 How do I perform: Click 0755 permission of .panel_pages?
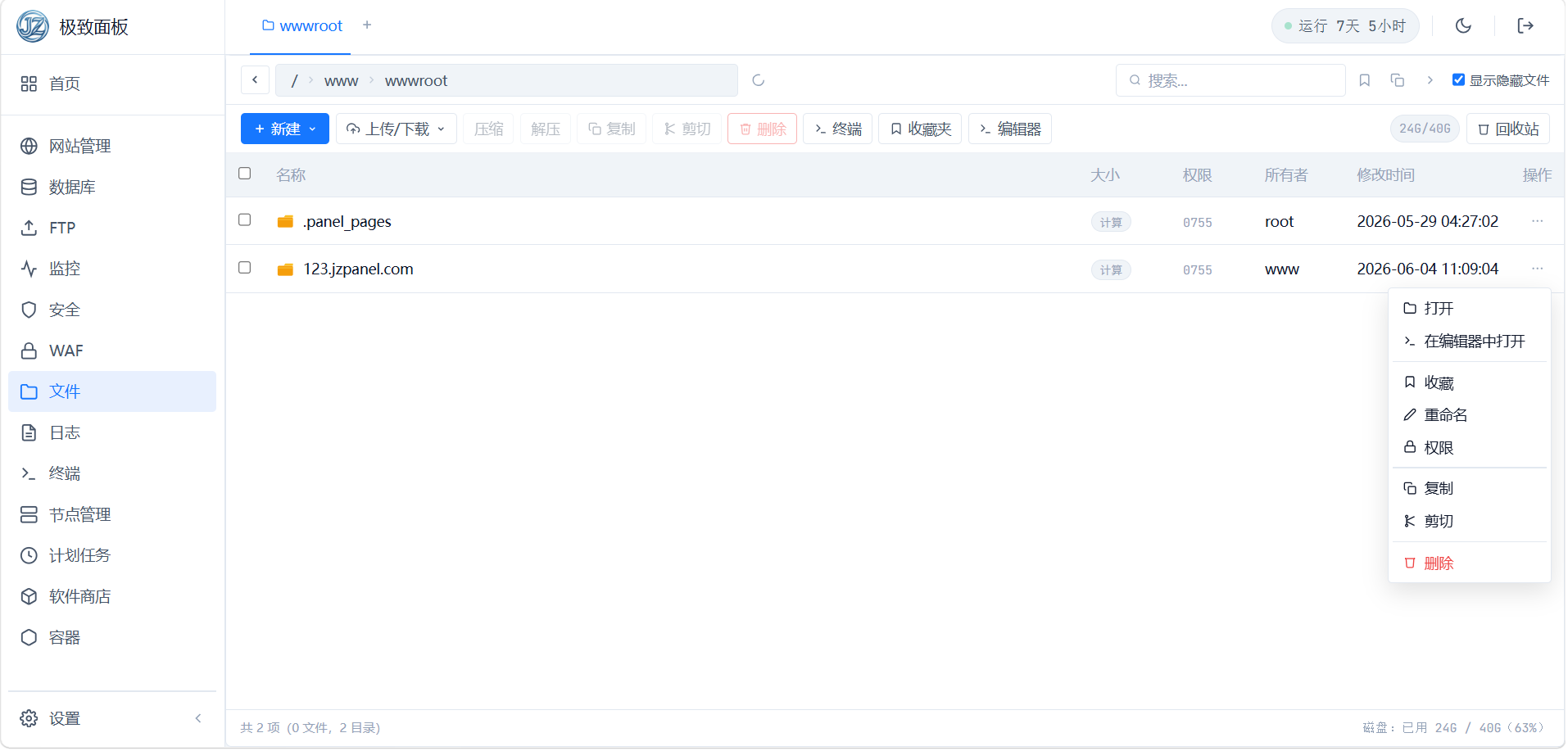point(1198,222)
